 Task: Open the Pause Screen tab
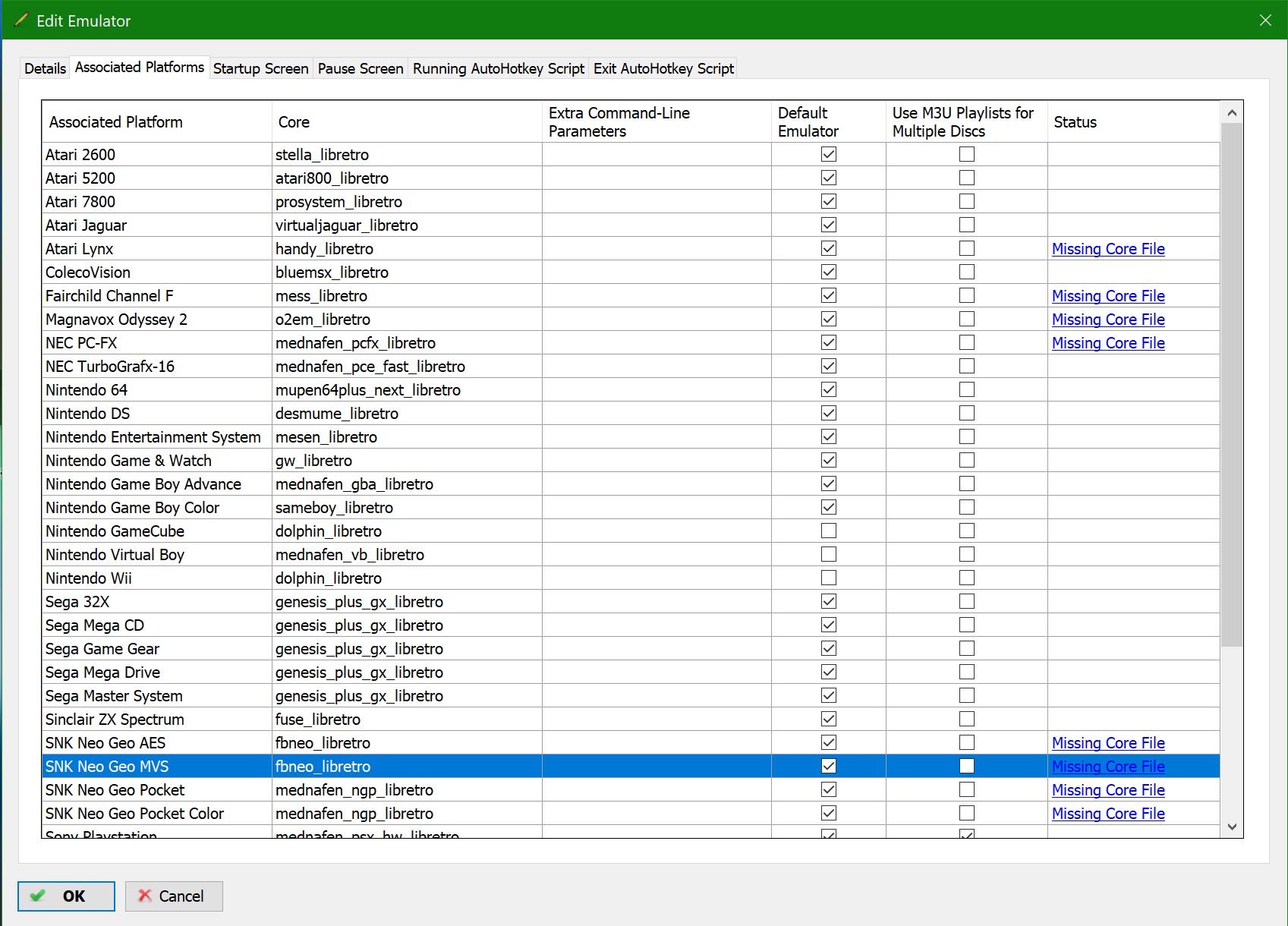[x=361, y=68]
